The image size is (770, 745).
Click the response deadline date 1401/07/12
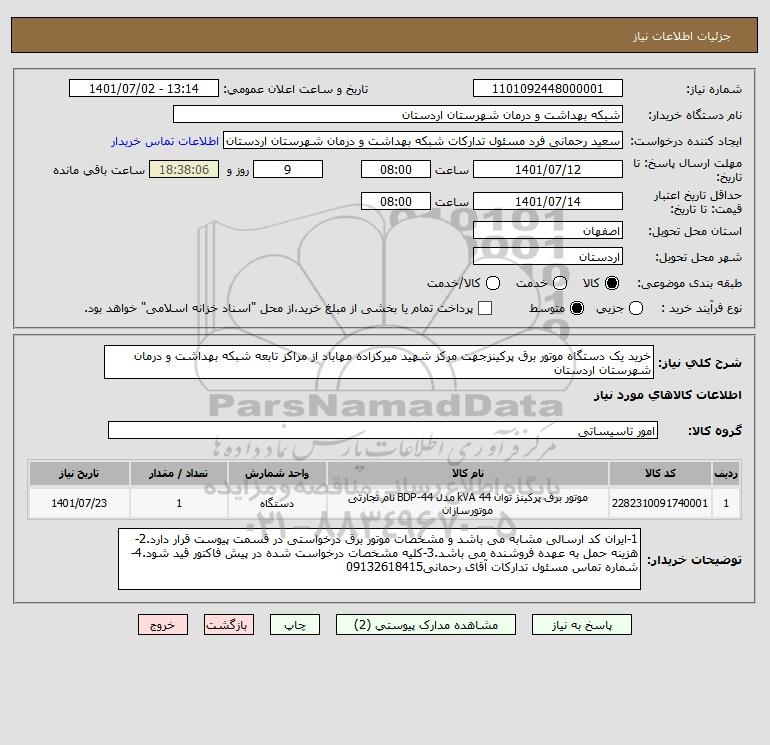point(548,169)
